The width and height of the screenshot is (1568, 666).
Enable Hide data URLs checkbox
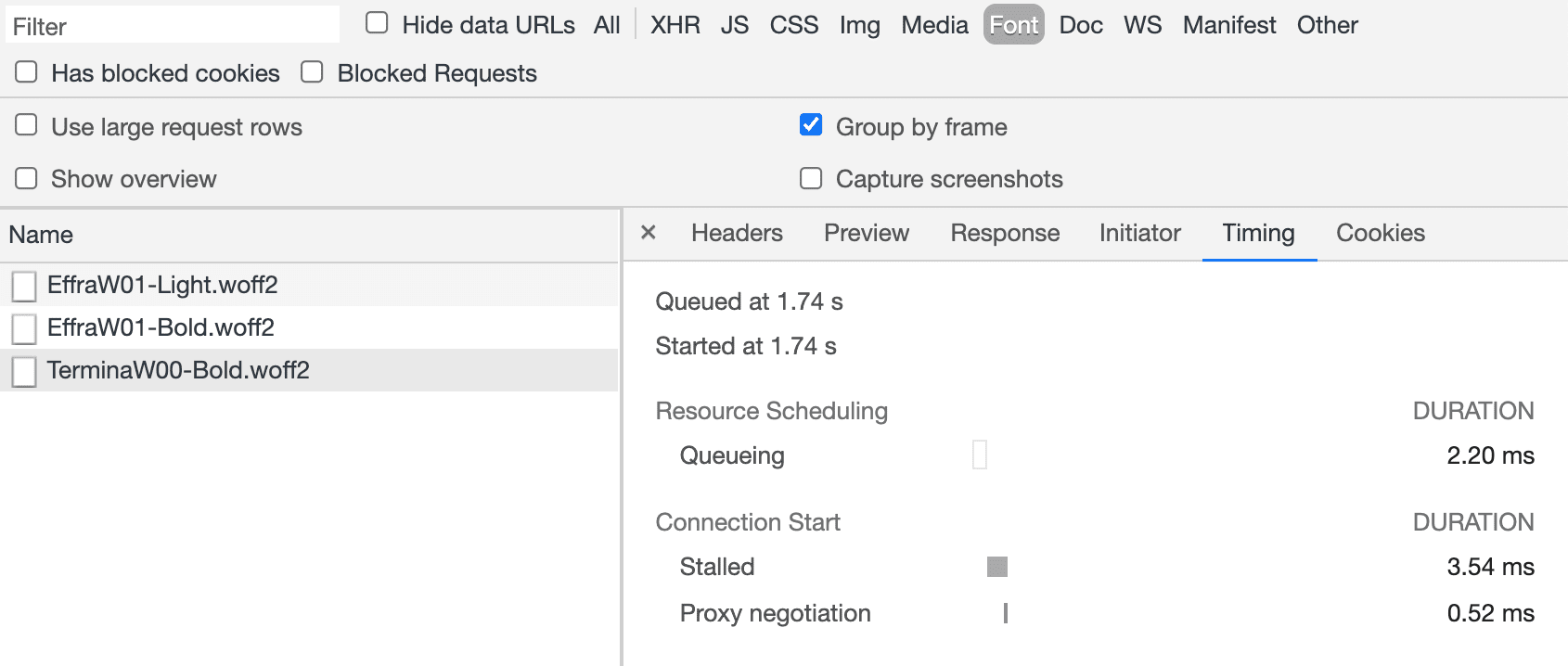point(377,23)
